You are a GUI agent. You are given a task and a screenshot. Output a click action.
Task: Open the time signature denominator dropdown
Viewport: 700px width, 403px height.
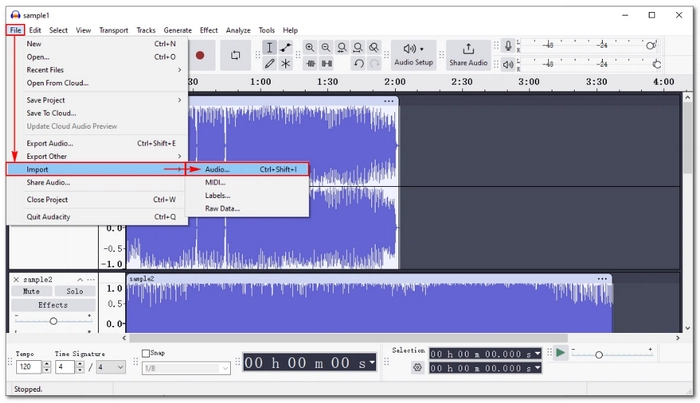click(111, 367)
